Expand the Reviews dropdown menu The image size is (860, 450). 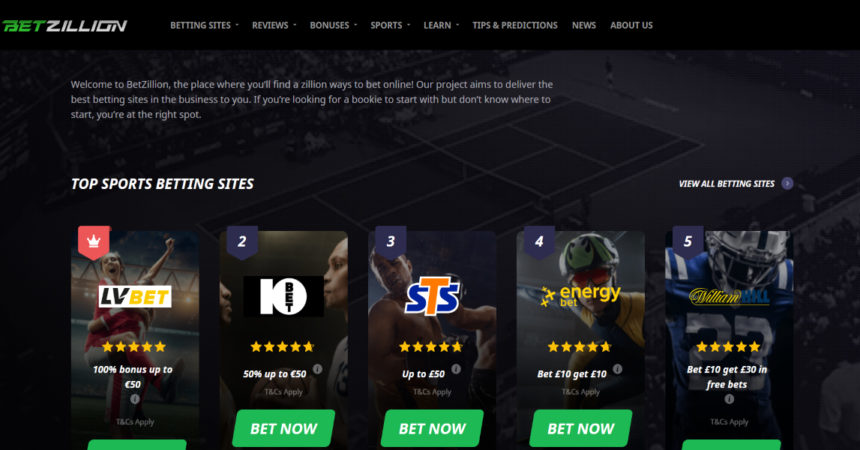point(274,25)
